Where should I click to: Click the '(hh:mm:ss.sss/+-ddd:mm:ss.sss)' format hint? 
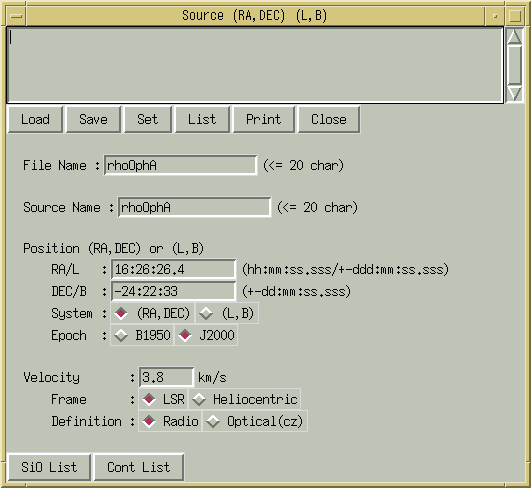tap(345, 270)
